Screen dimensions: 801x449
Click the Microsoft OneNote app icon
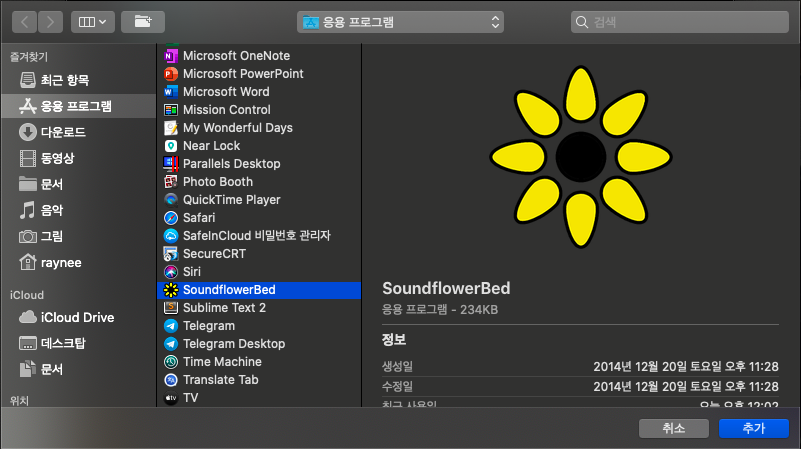[x=171, y=56]
